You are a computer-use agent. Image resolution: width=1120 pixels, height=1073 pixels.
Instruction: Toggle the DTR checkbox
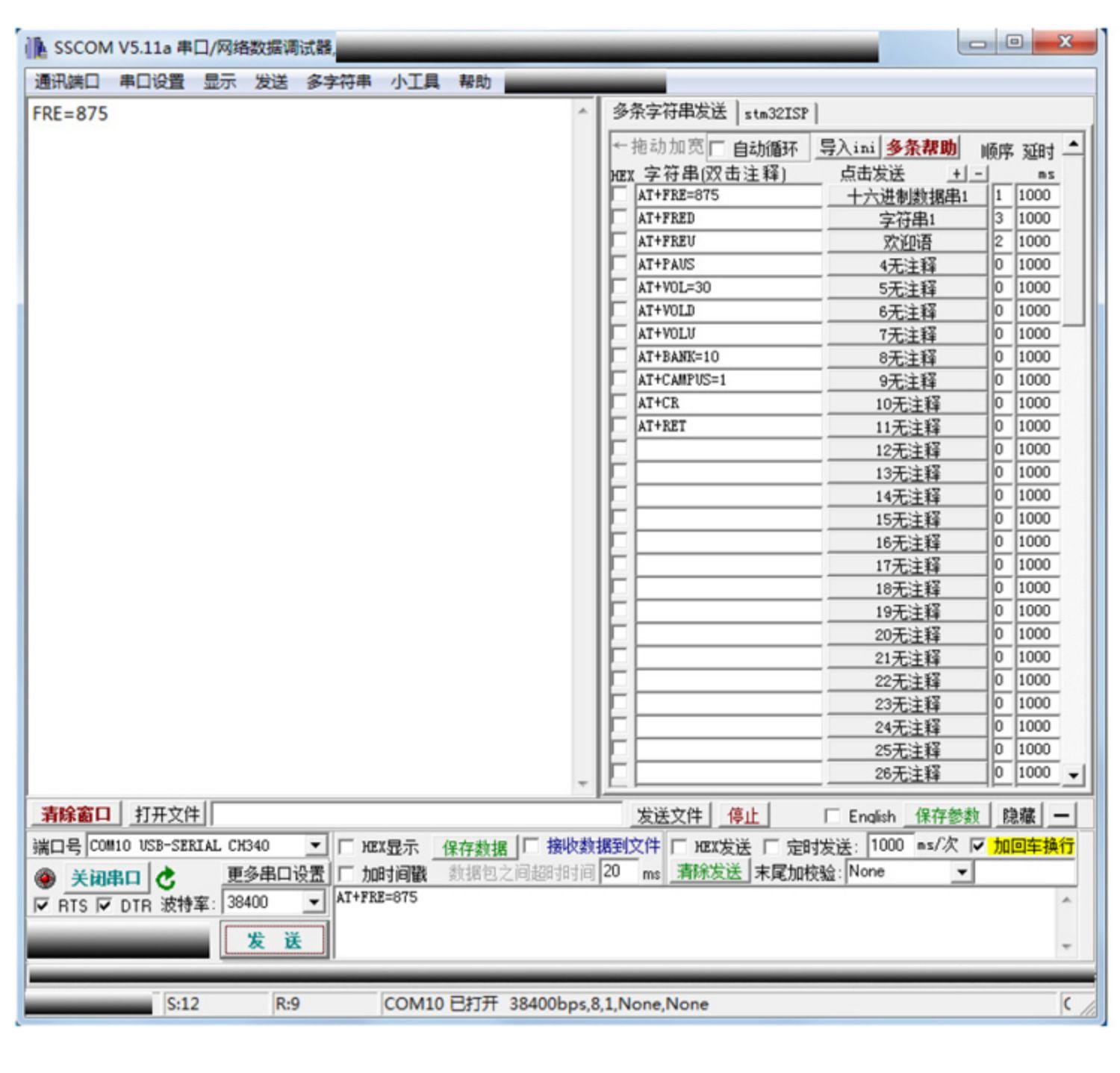105,905
